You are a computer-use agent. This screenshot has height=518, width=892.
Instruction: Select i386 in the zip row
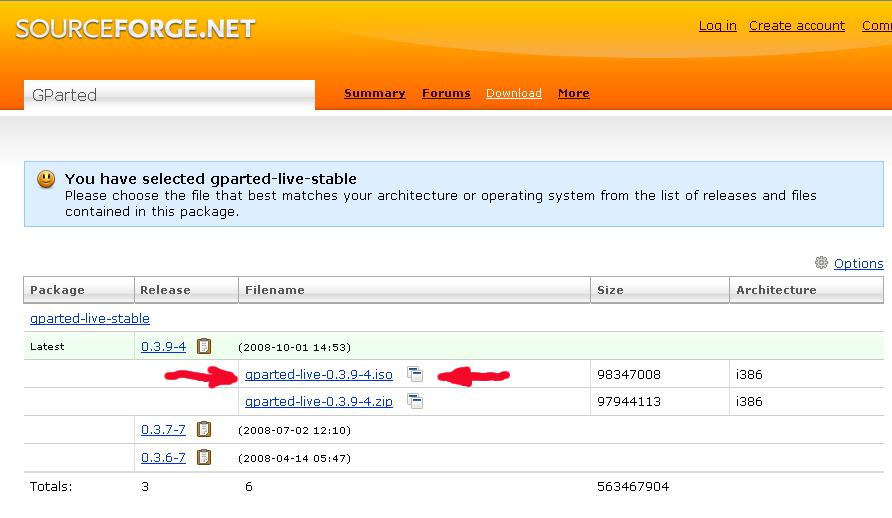point(749,402)
